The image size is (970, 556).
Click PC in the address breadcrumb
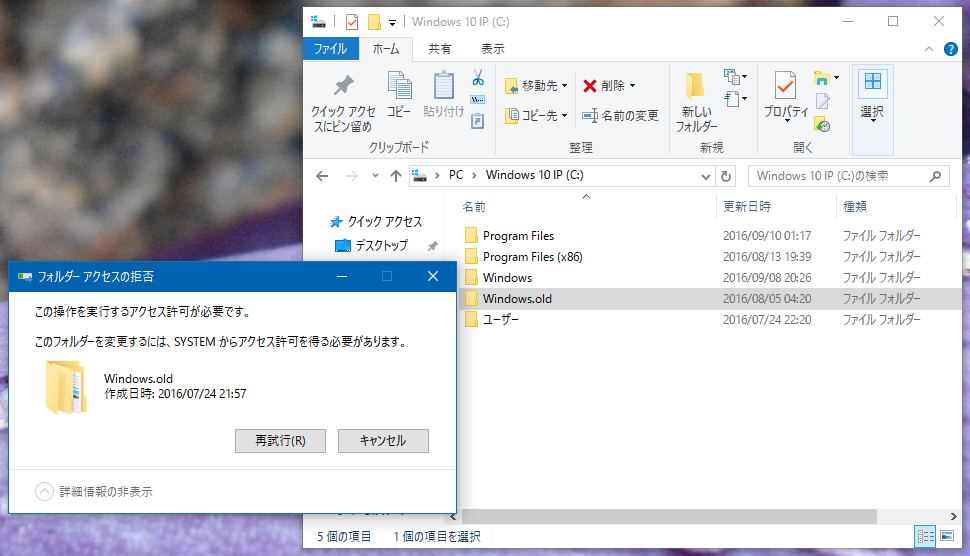(x=456, y=175)
